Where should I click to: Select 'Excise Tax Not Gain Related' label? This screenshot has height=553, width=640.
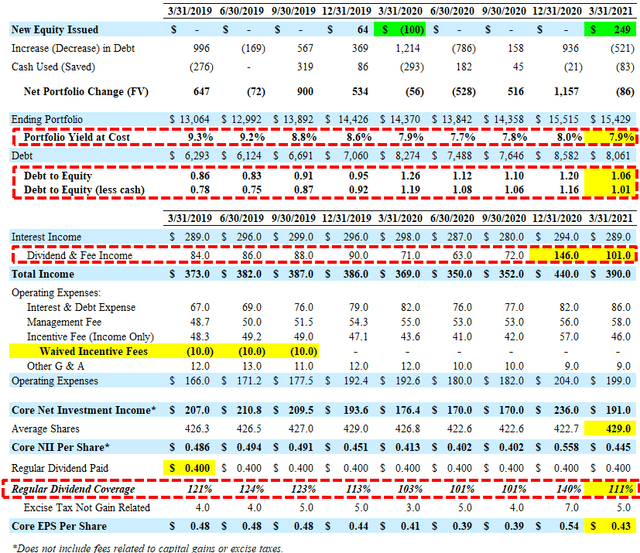tap(87, 508)
